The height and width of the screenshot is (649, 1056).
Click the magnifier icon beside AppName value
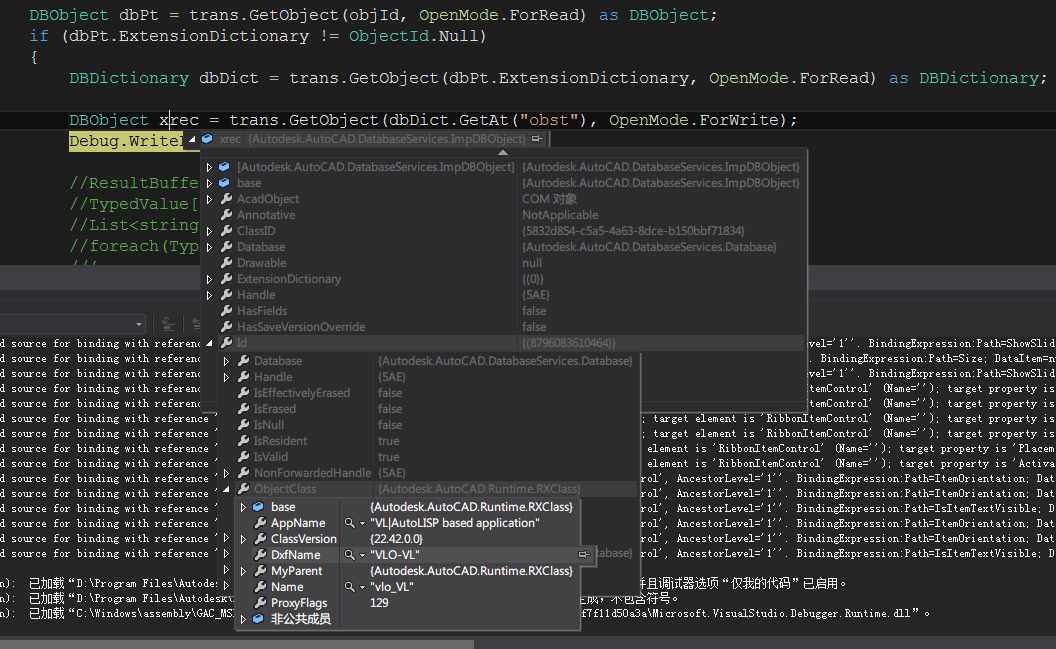click(347, 523)
